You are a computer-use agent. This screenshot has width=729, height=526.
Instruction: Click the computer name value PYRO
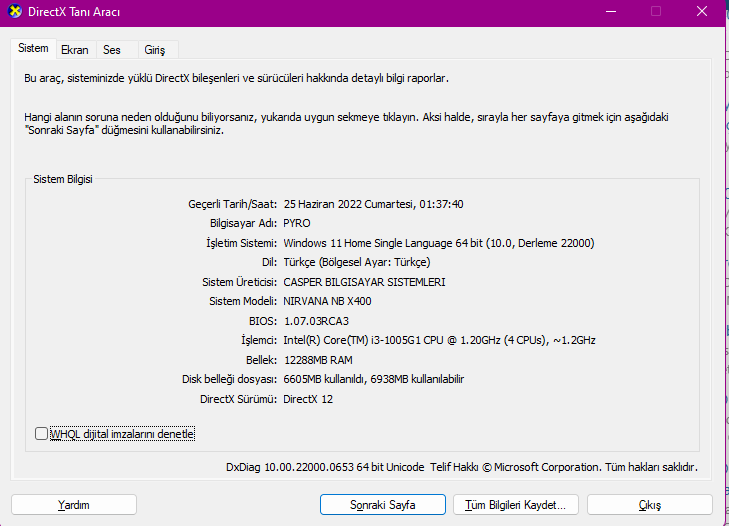[297, 223]
